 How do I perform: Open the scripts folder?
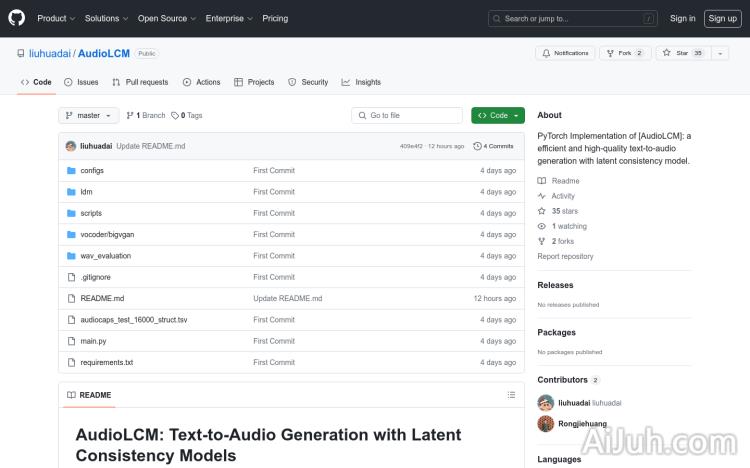pyautogui.click(x=91, y=213)
